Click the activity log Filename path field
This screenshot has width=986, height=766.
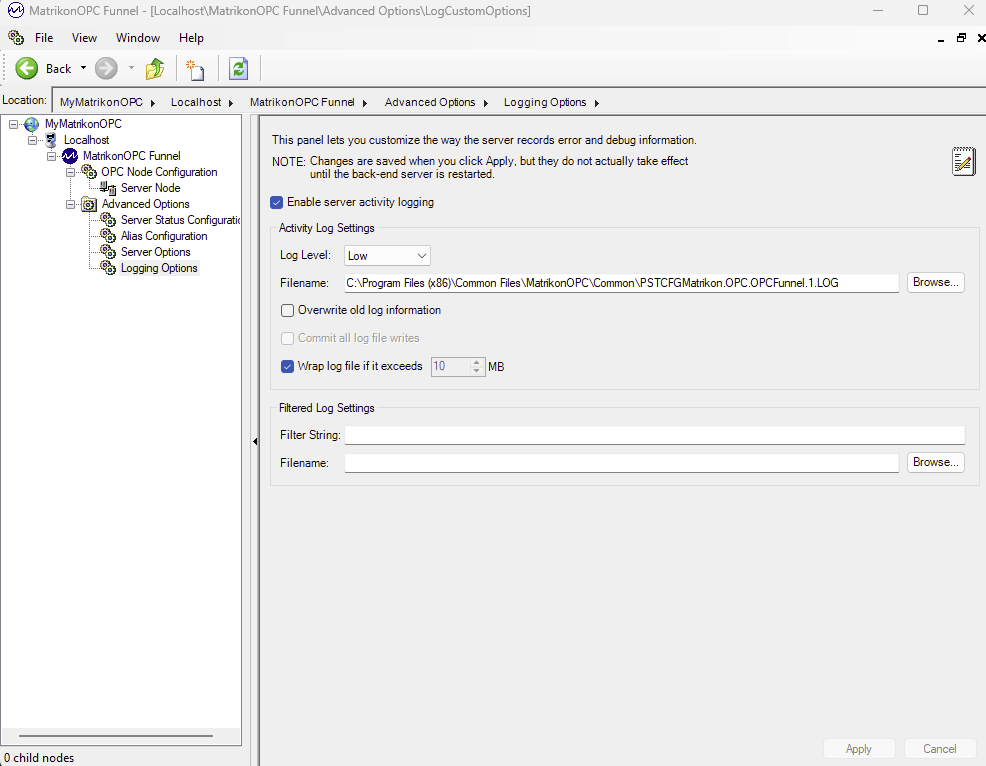[621, 283]
